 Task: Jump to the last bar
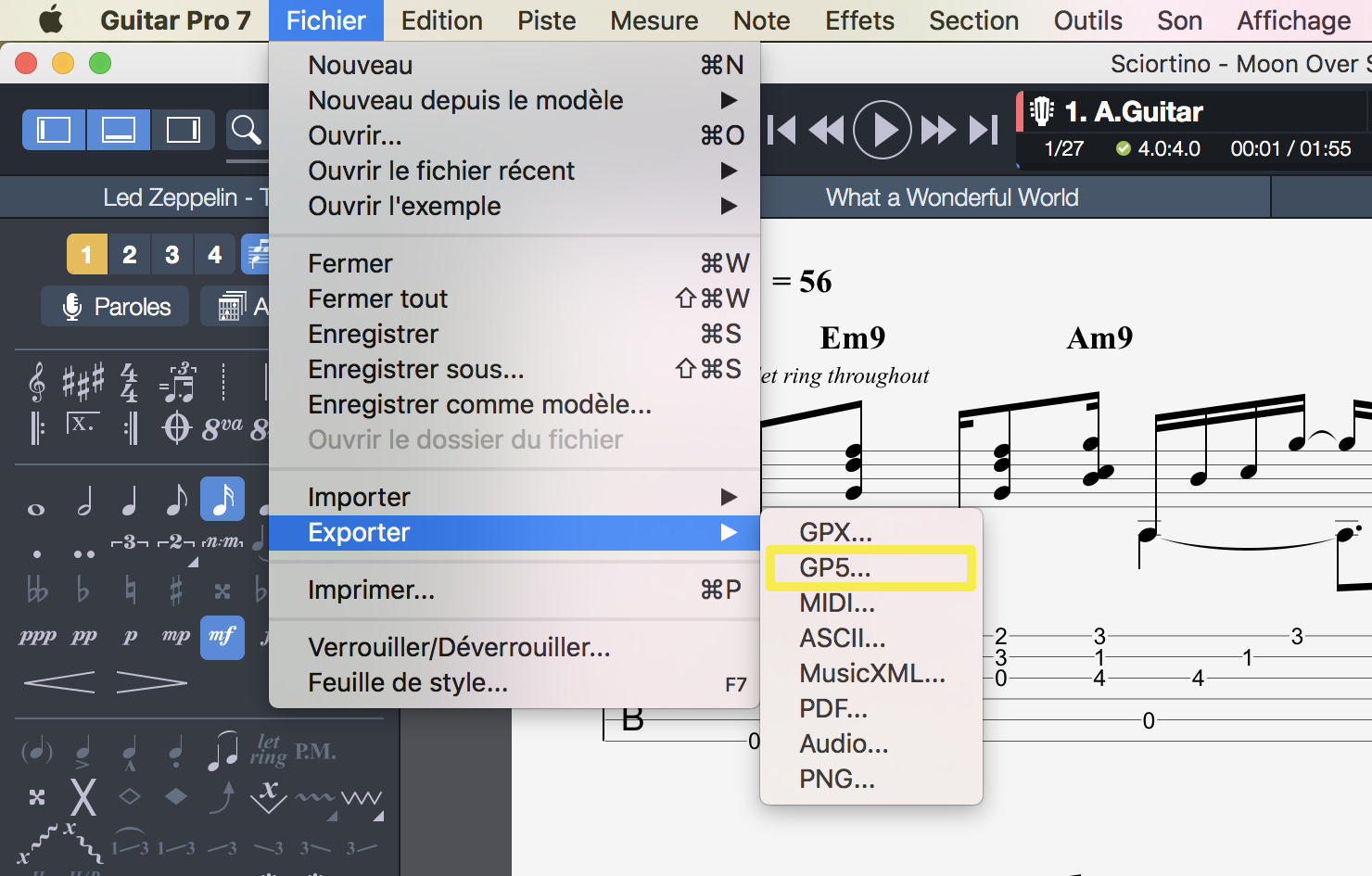(x=984, y=130)
